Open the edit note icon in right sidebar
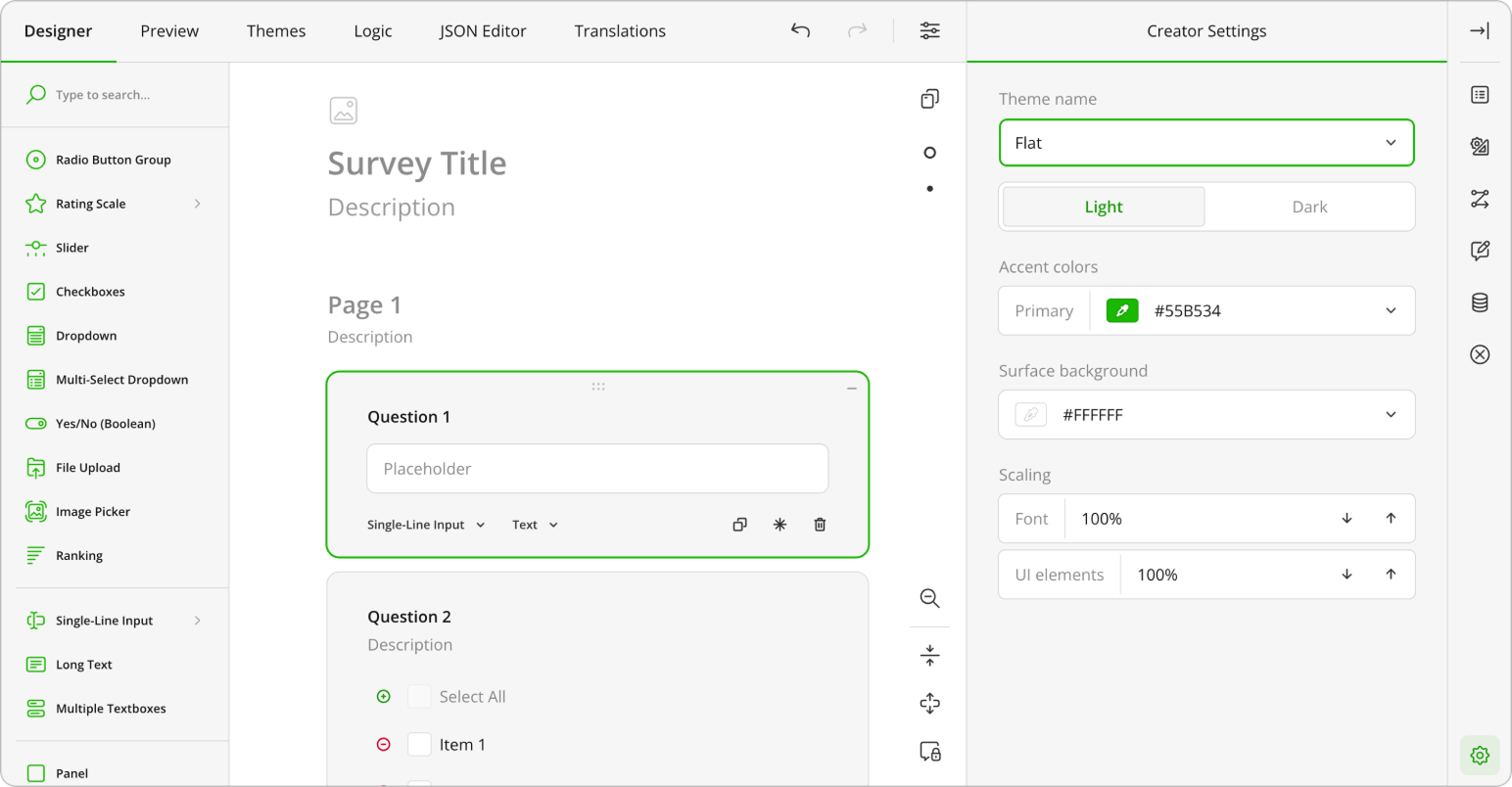The width and height of the screenshot is (1512, 787). (1480, 251)
